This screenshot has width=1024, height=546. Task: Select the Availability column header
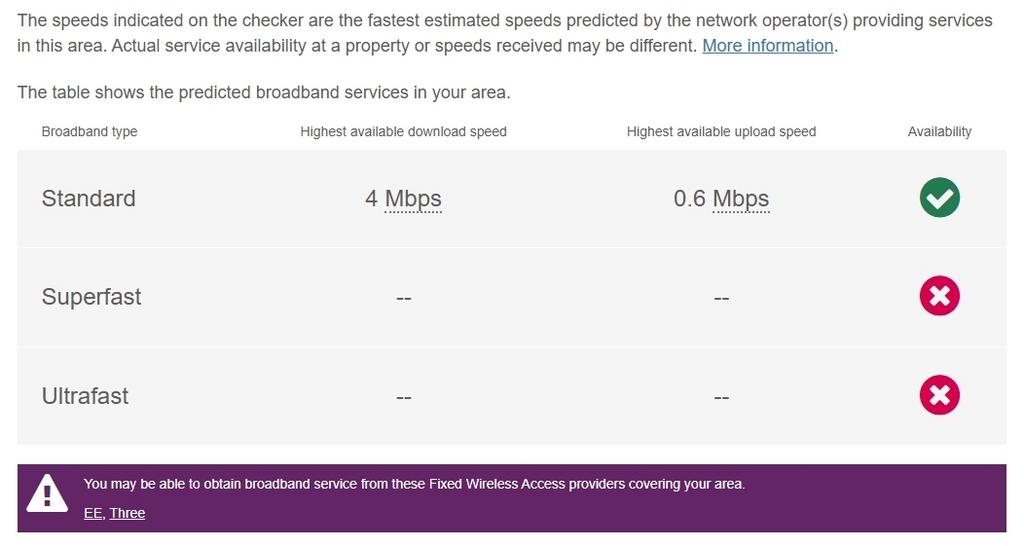[940, 131]
